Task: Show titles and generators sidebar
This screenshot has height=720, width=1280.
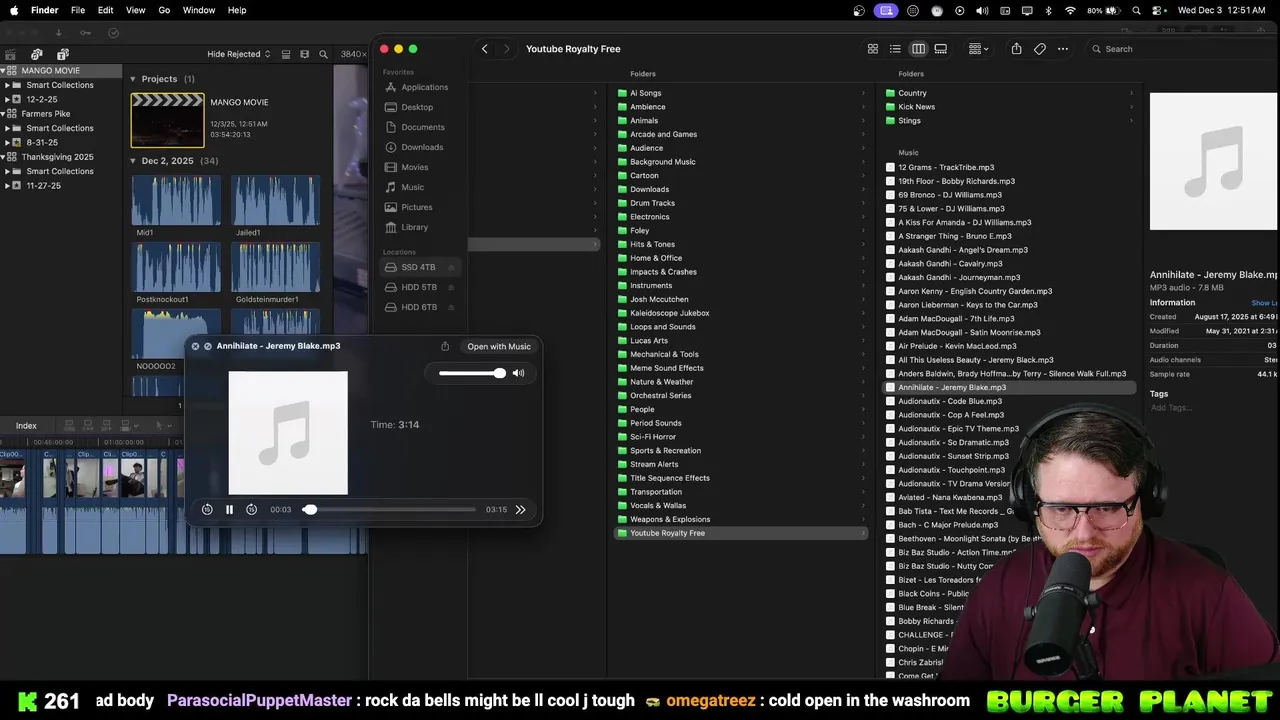Action: pos(62,54)
